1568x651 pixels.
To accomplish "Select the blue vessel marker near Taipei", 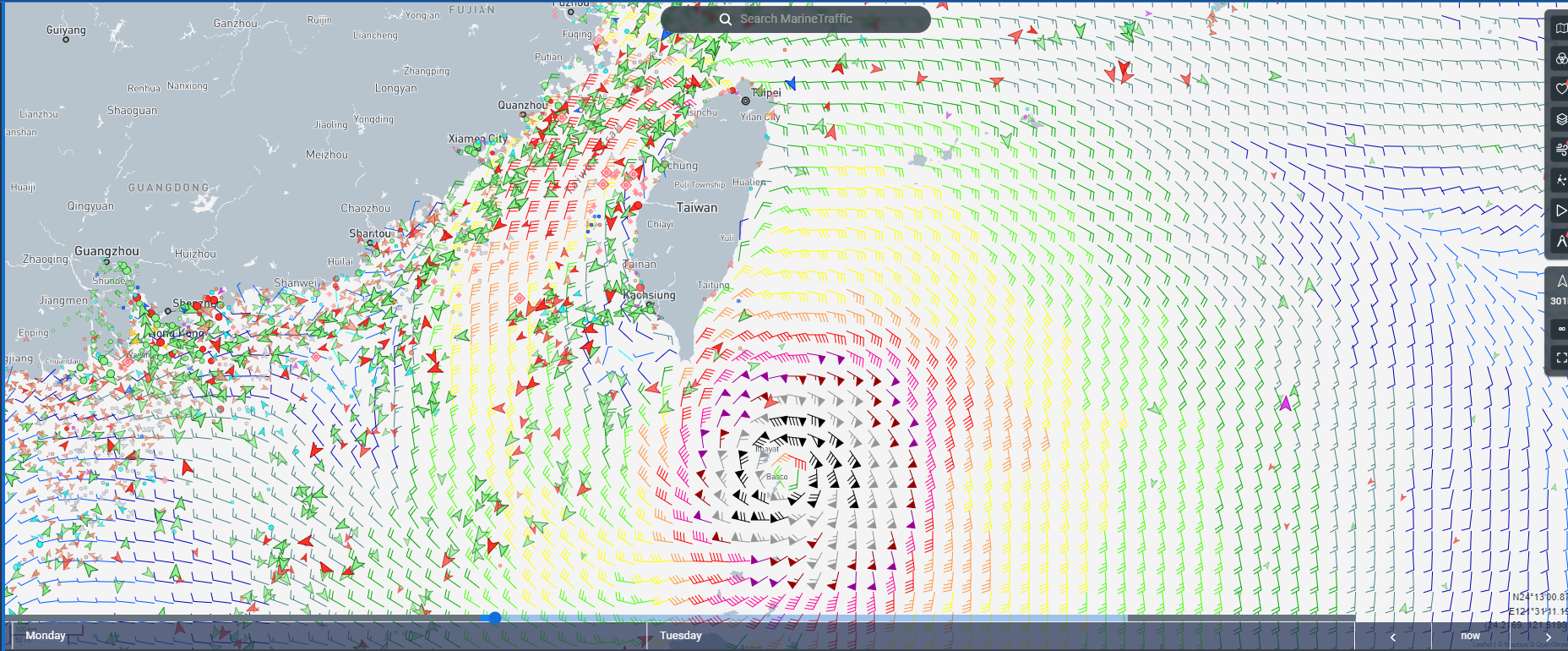I will click(791, 83).
